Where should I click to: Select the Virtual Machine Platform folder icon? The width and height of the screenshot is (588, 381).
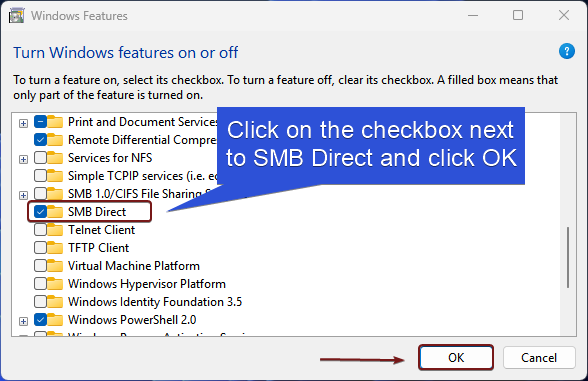(x=55, y=266)
